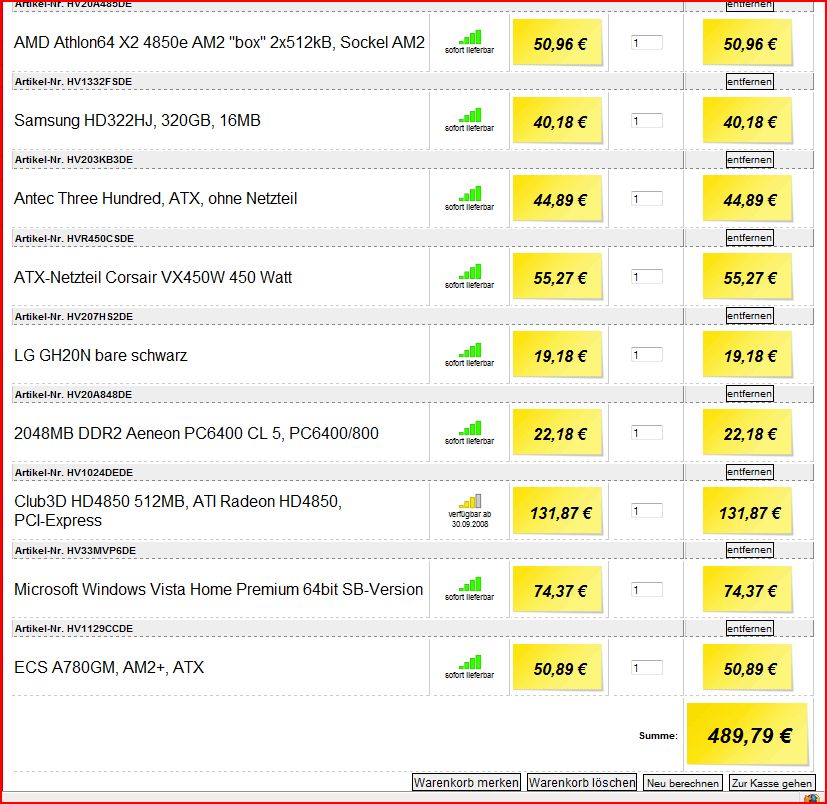Remove item with Artikel-Nr. HV207HS2DE
Image resolution: width=827 pixels, height=804 pixels.
coord(749,316)
